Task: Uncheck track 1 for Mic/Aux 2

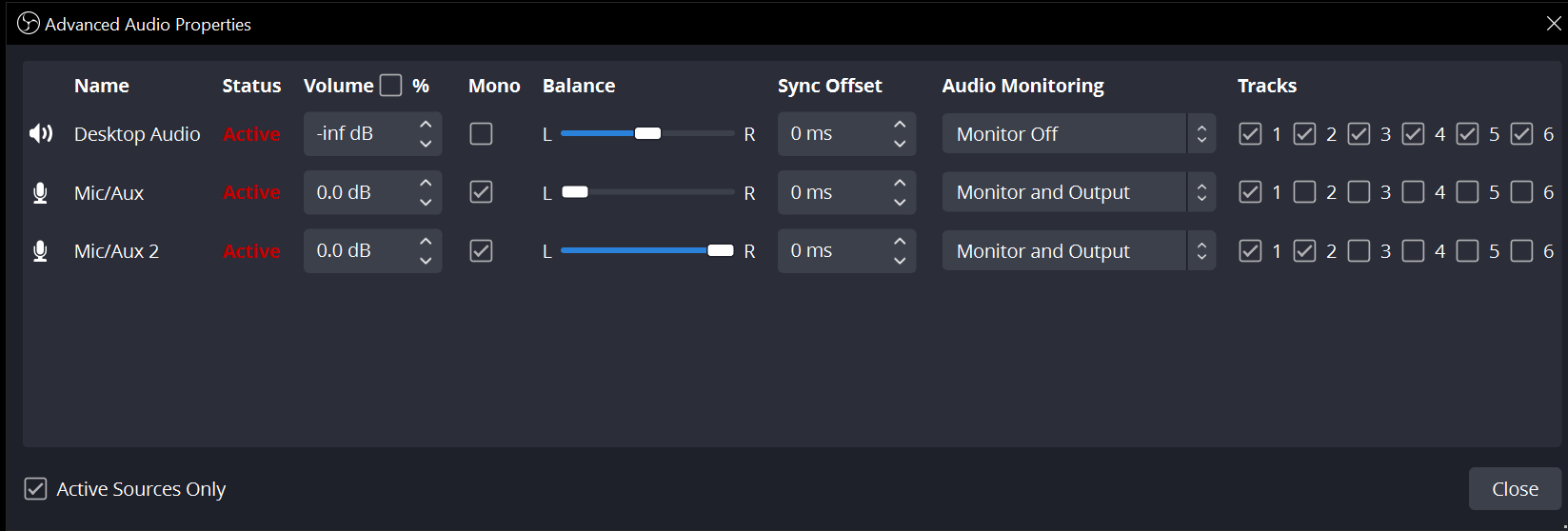Action: tap(1250, 251)
